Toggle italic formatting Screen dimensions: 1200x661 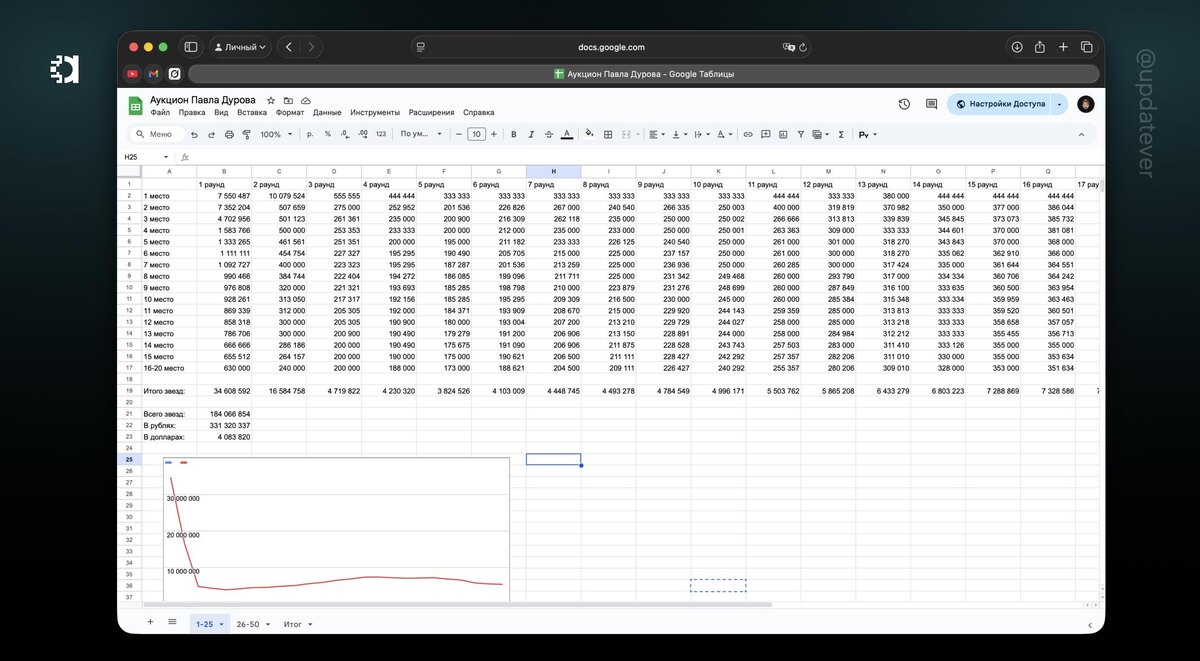tap(531, 134)
